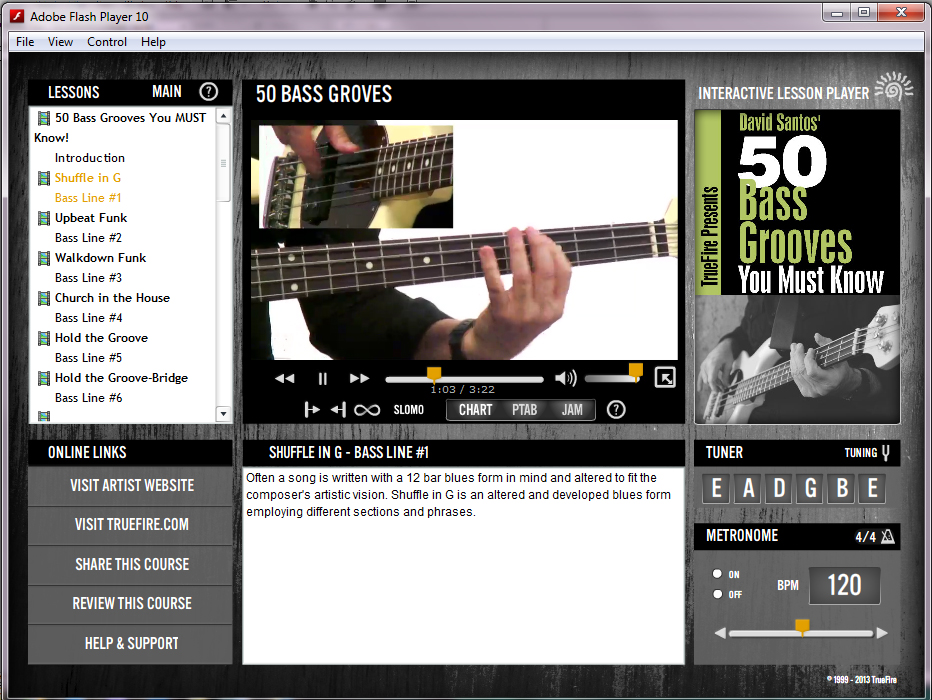Click the volume slider handle

coord(635,371)
